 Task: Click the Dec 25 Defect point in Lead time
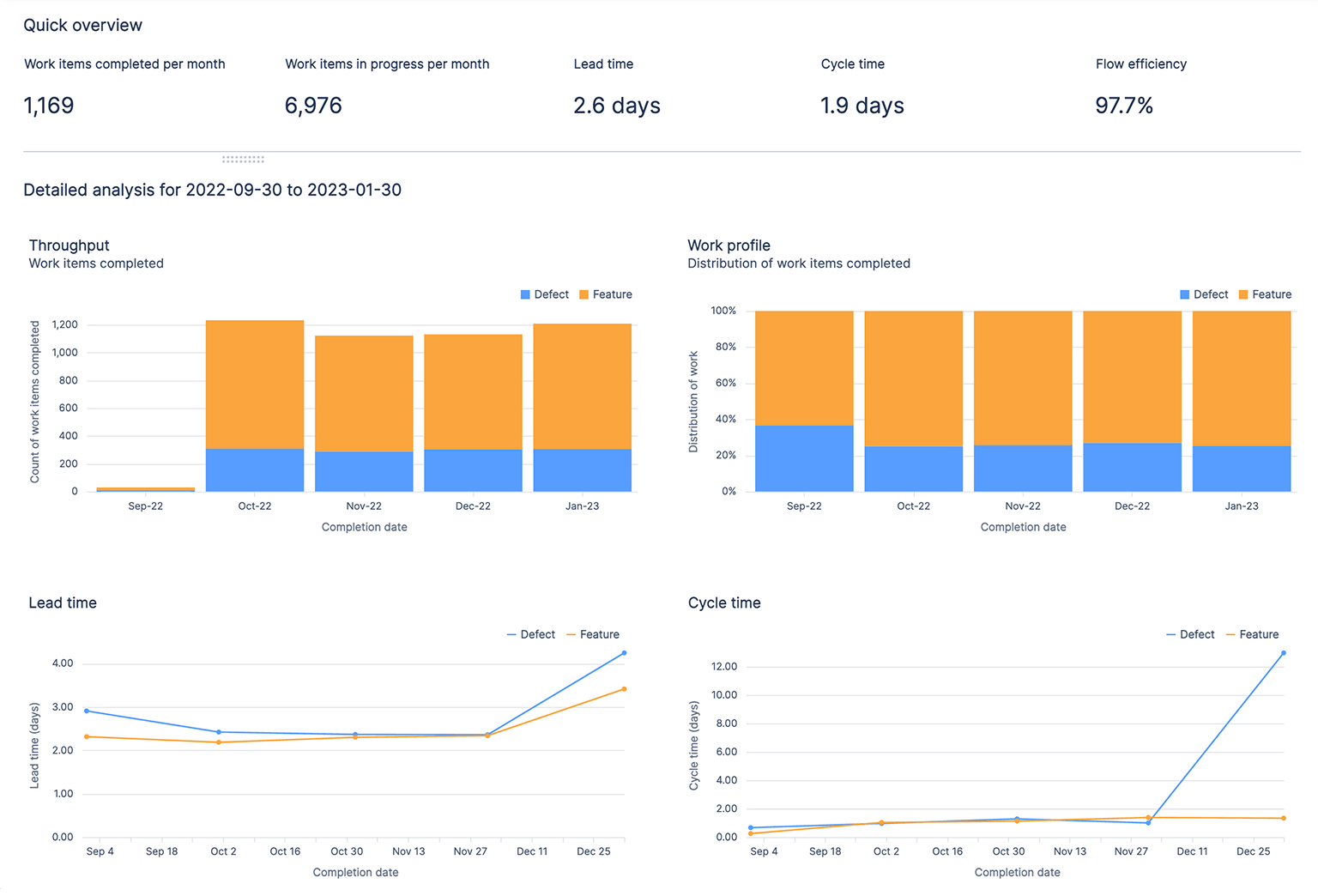point(624,653)
